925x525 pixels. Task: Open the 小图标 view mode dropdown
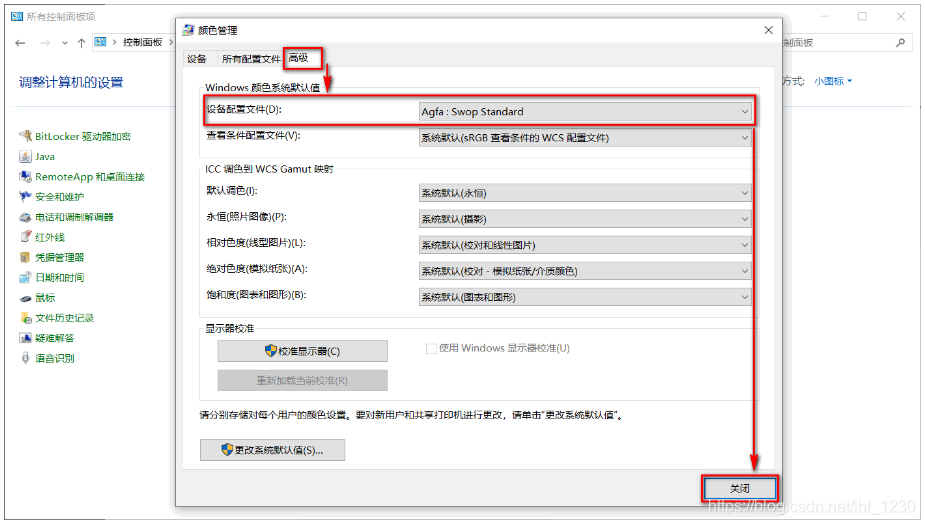(833, 81)
